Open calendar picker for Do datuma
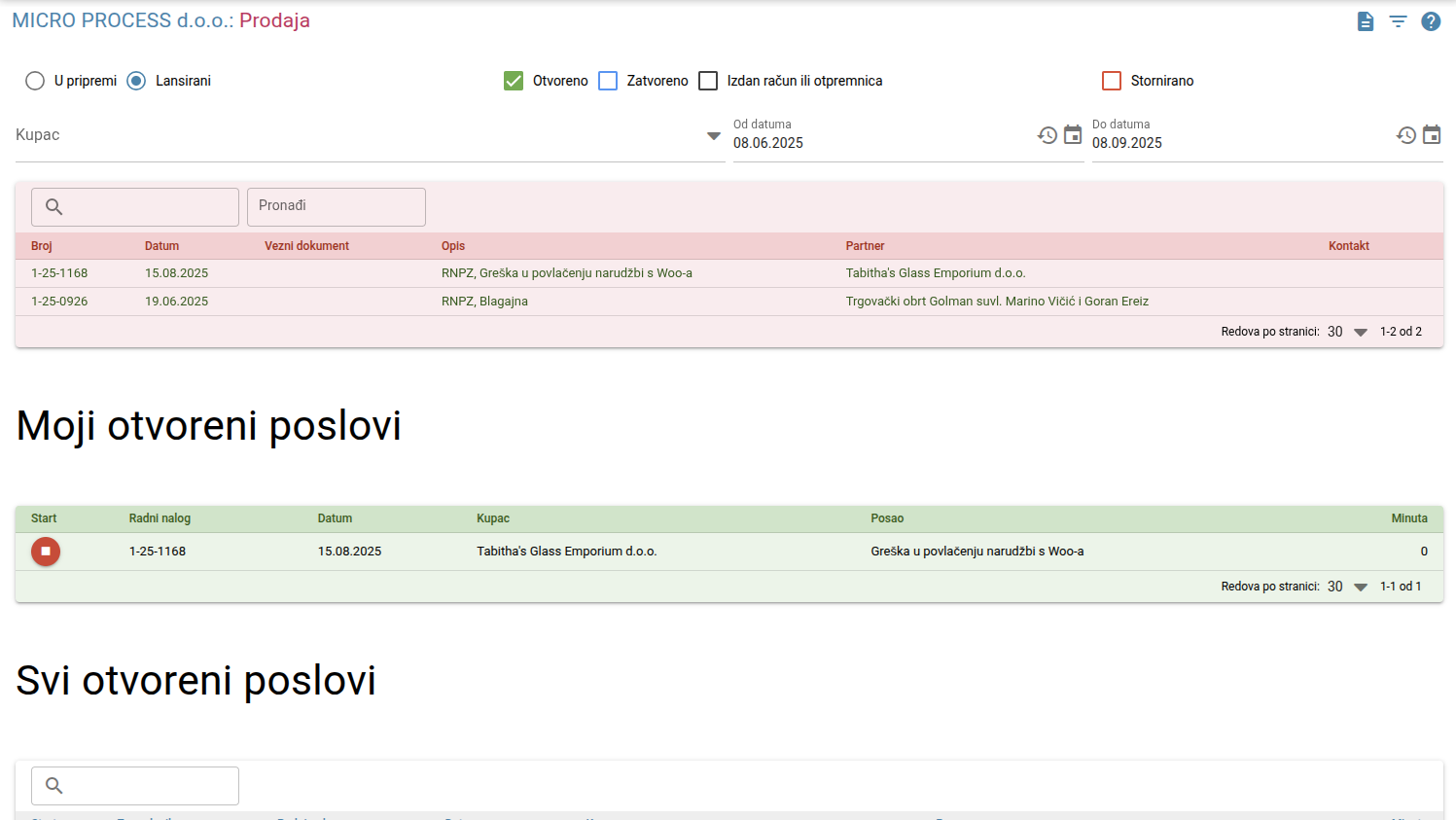The width and height of the screenshot is (1456, 820). click(1432, 135)
